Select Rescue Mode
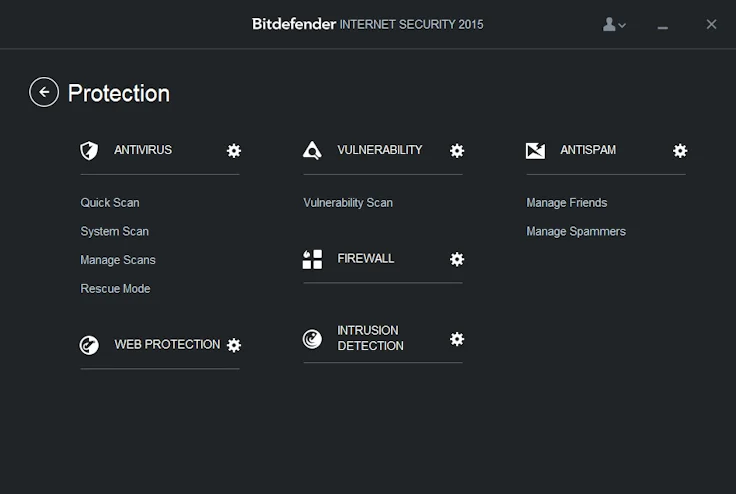The width and height of the screenshot is (736, 494). pyautogui.click(x=115, y=289)
